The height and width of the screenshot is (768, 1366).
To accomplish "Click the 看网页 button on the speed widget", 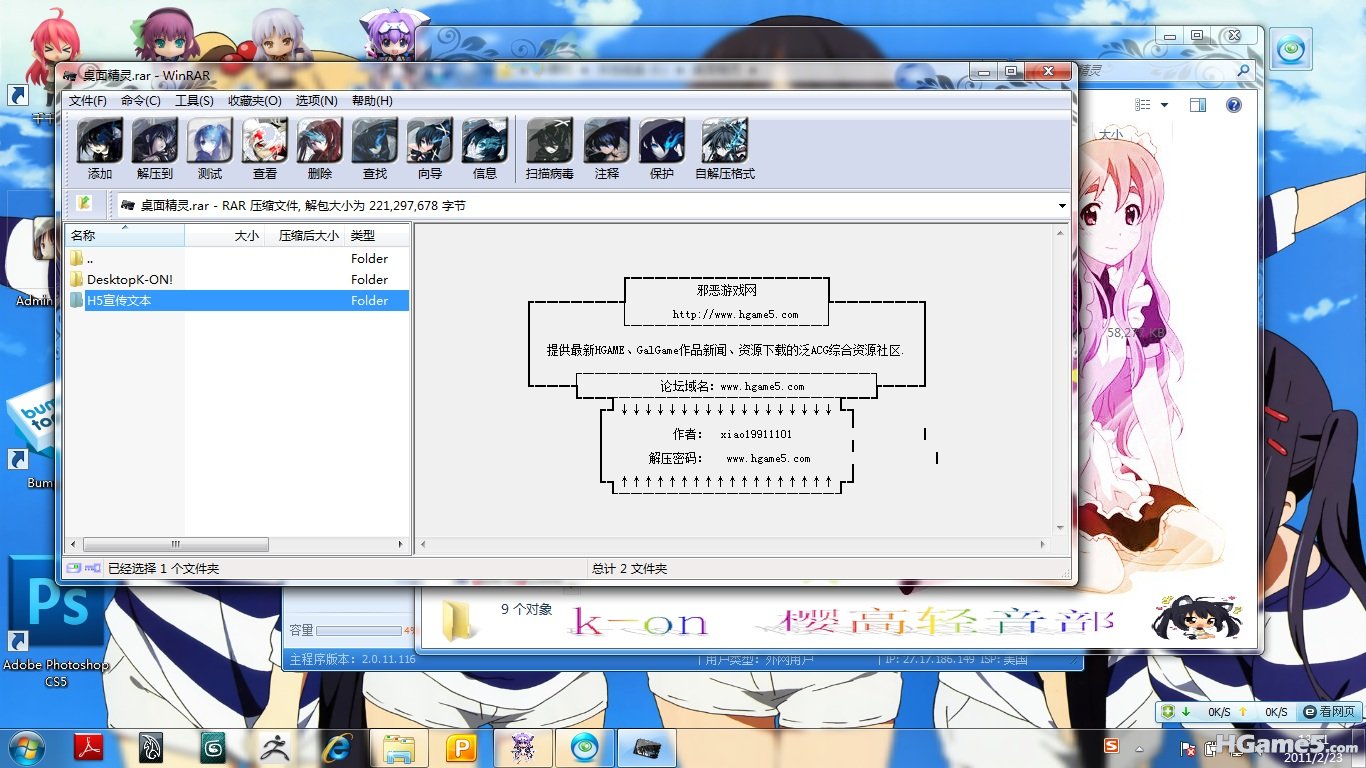I will coord(1329,712).
